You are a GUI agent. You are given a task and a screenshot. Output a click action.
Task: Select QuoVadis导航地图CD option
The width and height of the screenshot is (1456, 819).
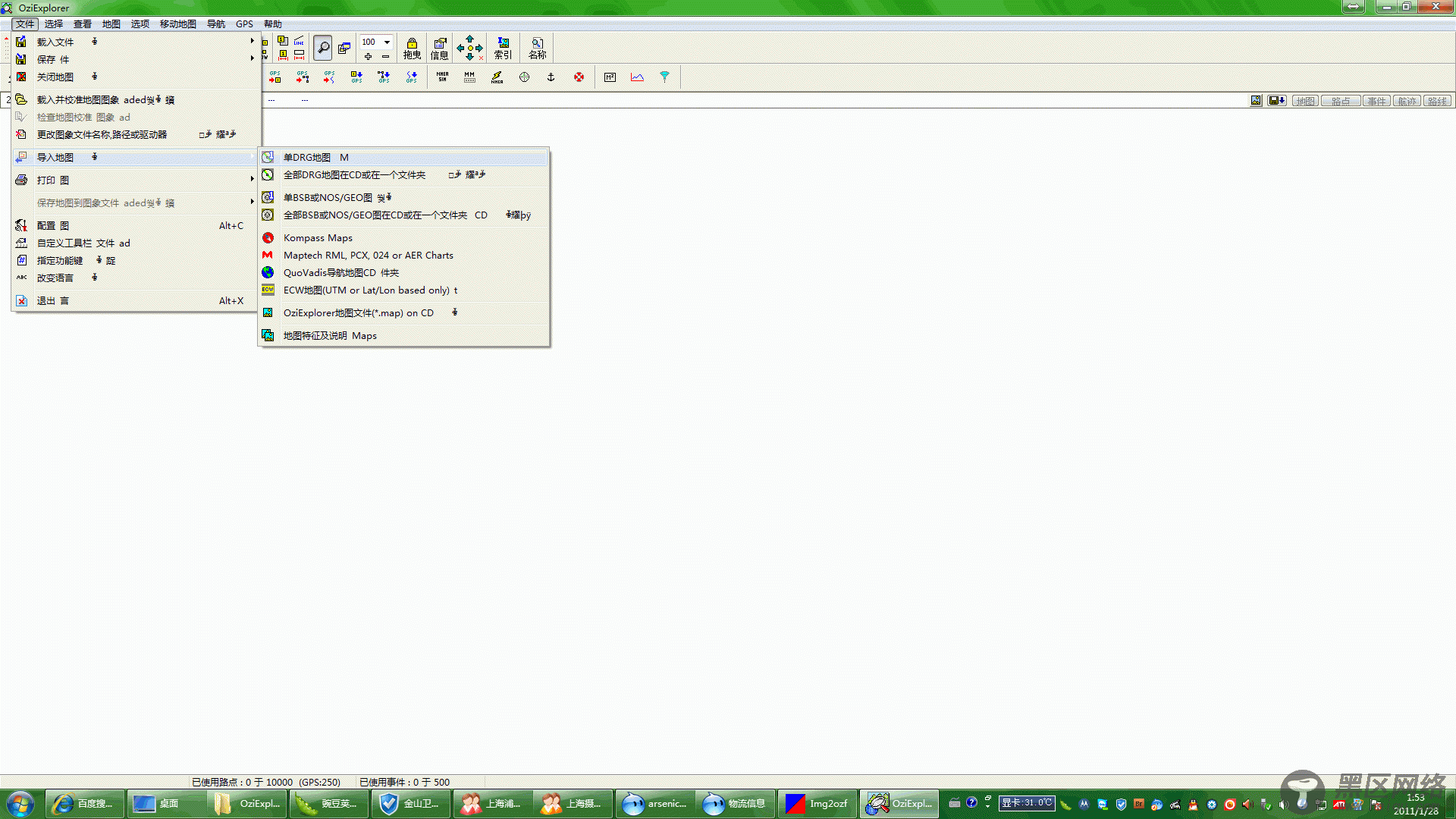[403, 272]
